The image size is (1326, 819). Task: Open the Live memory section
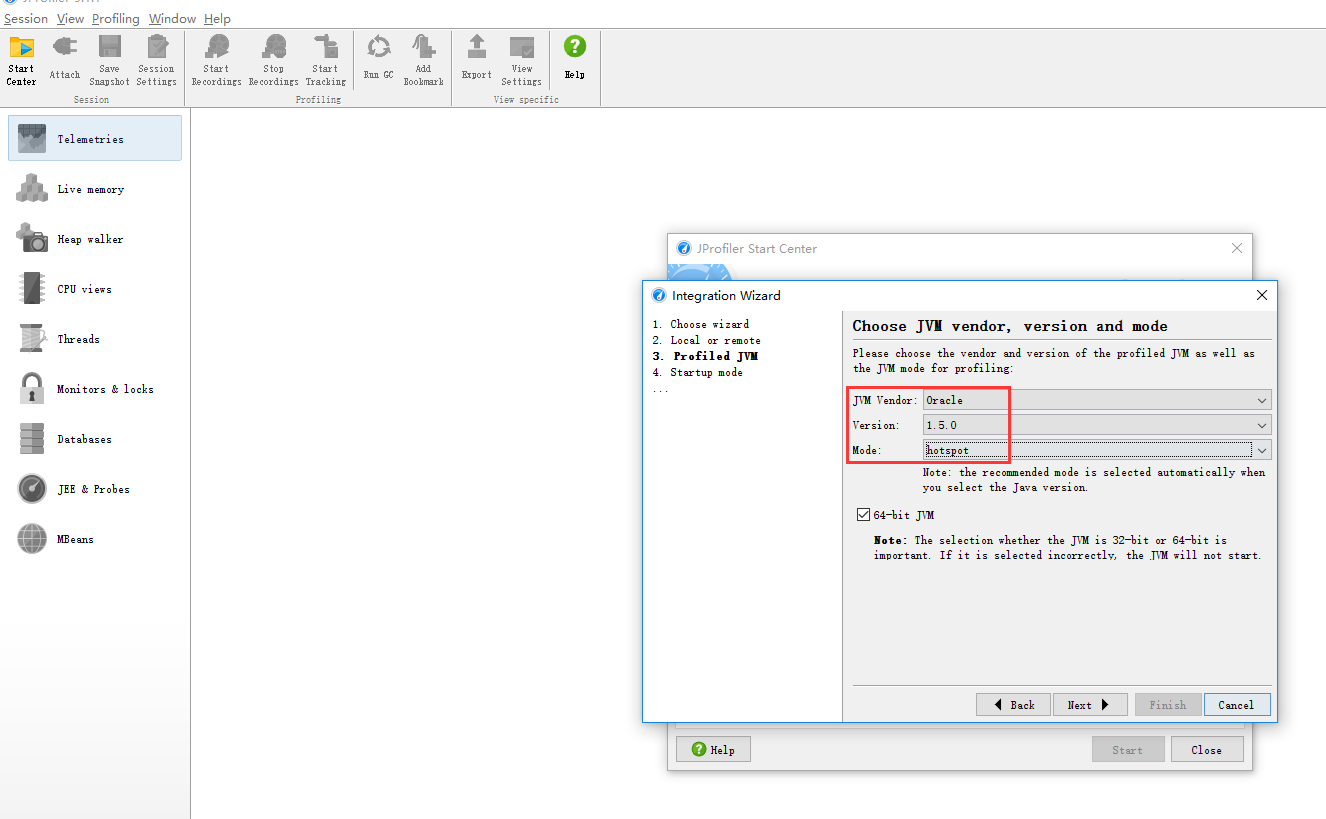click(95, 188)
